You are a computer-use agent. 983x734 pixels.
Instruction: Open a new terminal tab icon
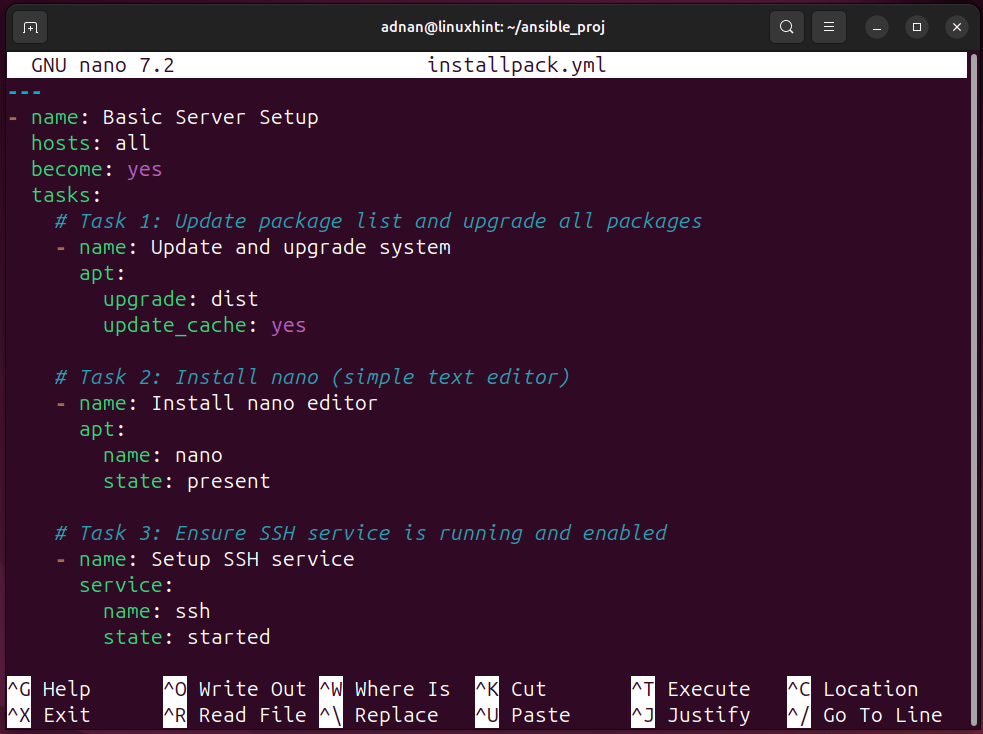click(x=30, y=28)
